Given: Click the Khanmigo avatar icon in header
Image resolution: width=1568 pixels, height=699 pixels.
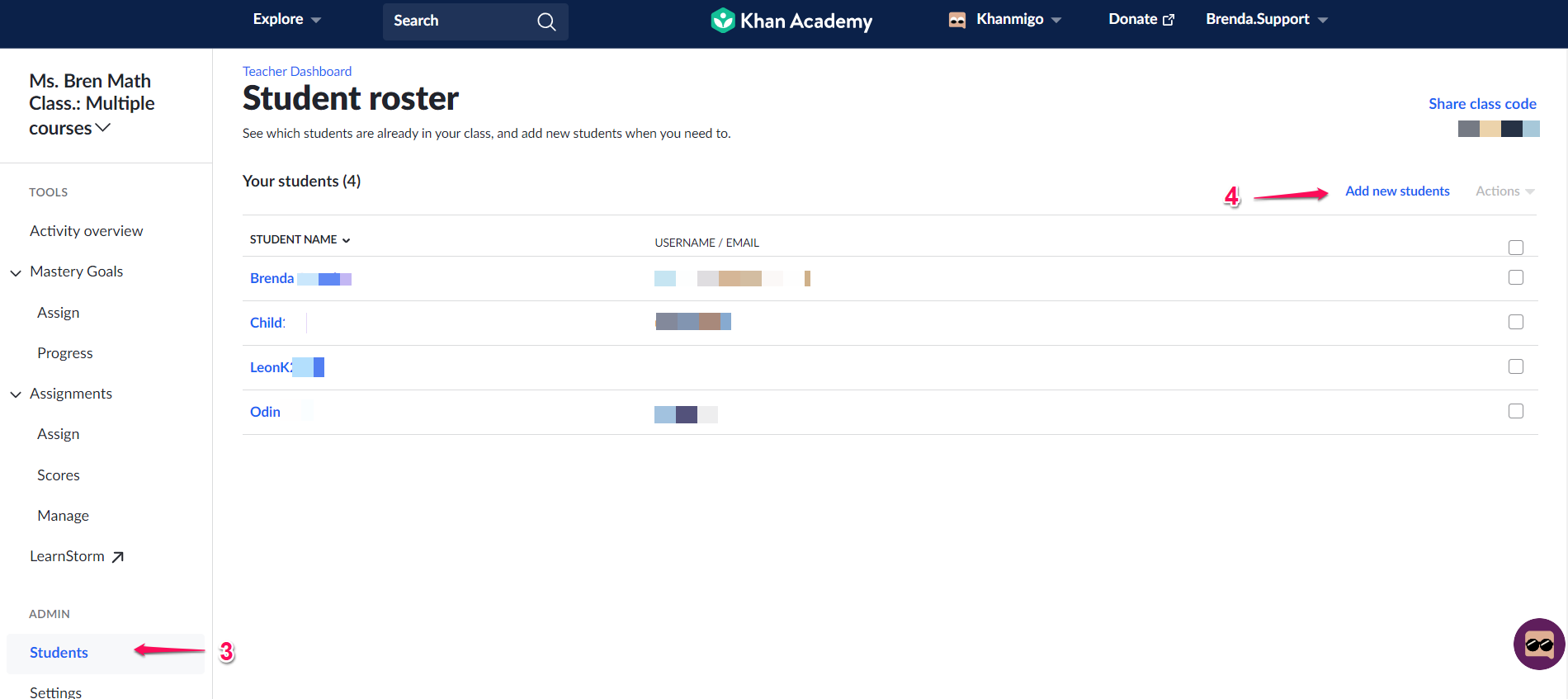Looking at the screenshot, I should [x=957, y=20].
